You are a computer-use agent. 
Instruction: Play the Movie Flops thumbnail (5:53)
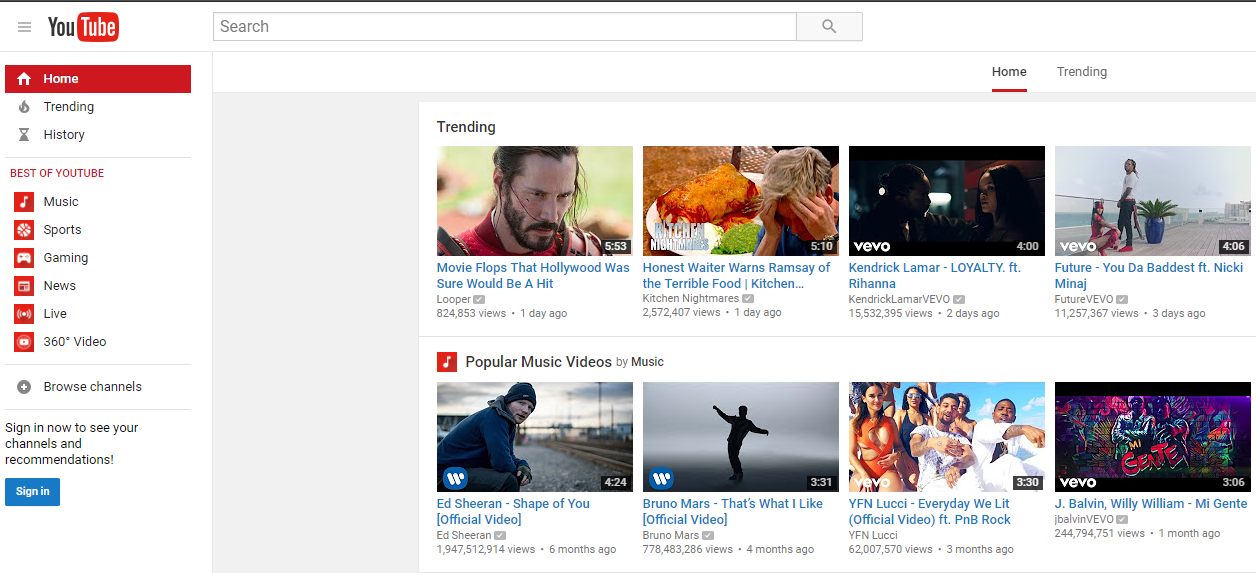pos(535,201)
